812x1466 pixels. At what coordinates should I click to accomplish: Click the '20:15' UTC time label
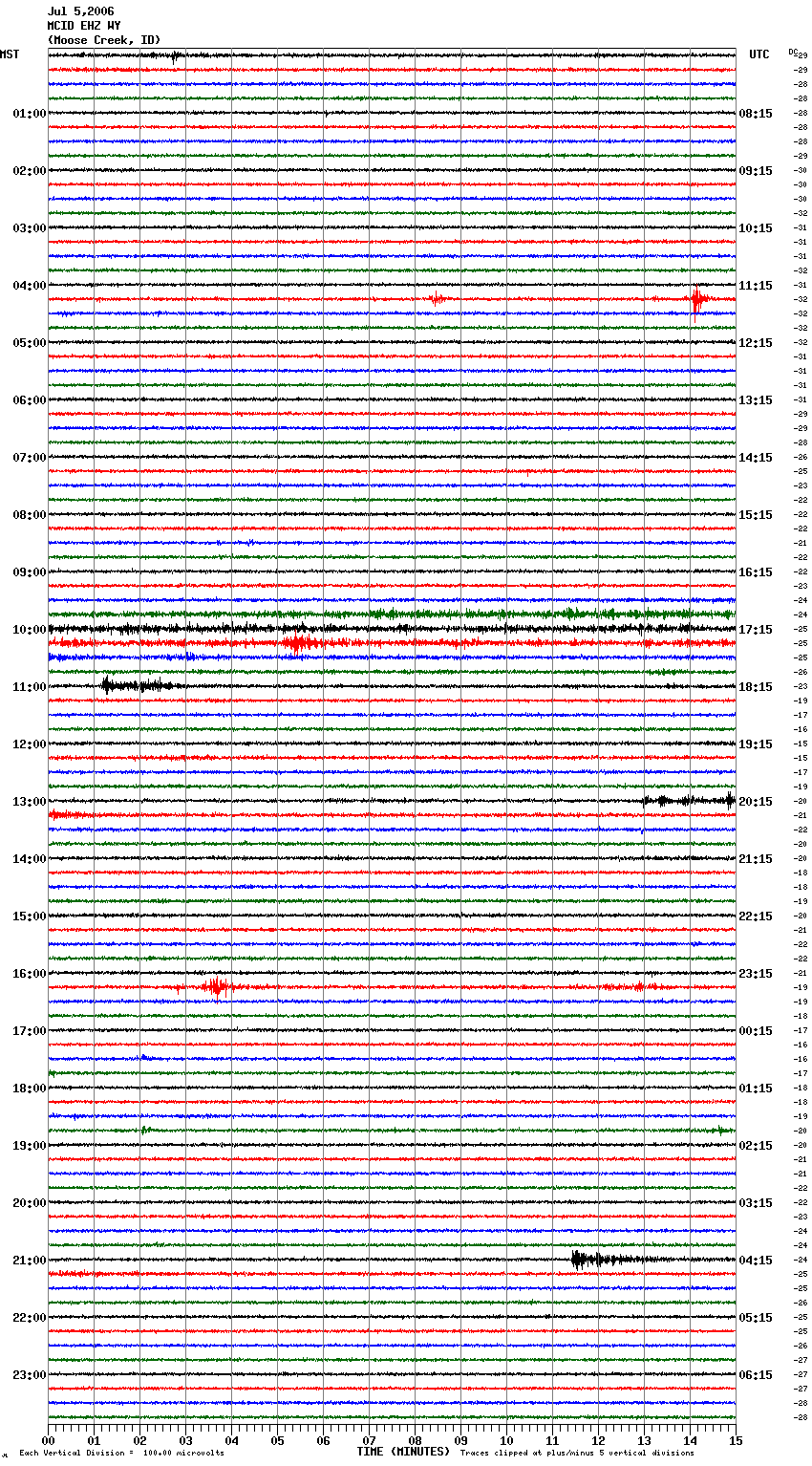click(756, 802)
